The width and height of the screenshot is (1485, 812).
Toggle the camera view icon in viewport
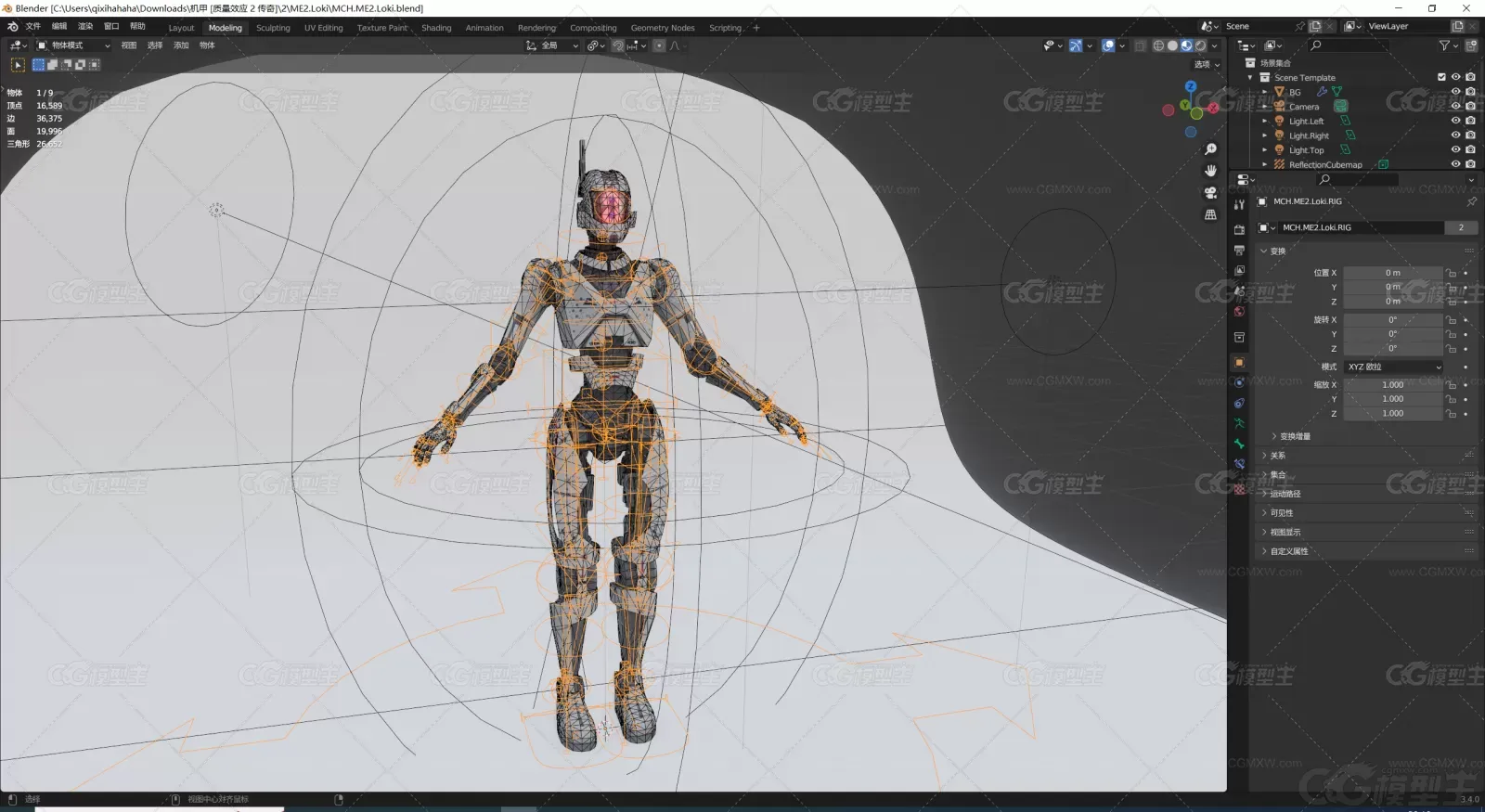click(x=1210, y=193)
